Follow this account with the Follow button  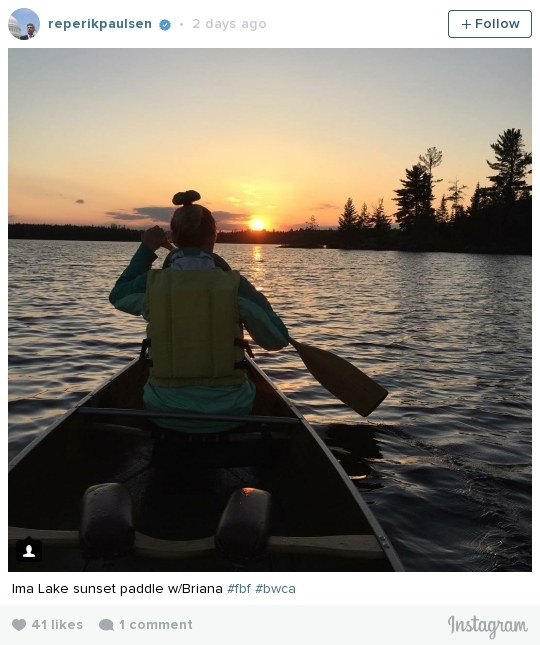pyautogui.click(x=490, y=24)
